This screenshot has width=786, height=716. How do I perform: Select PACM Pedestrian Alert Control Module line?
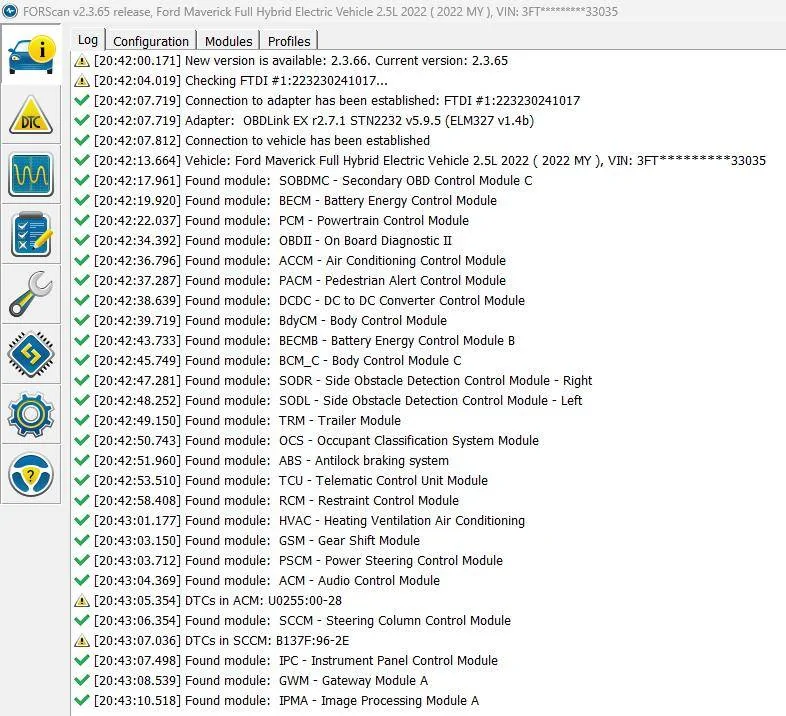(x=300, y=281)
